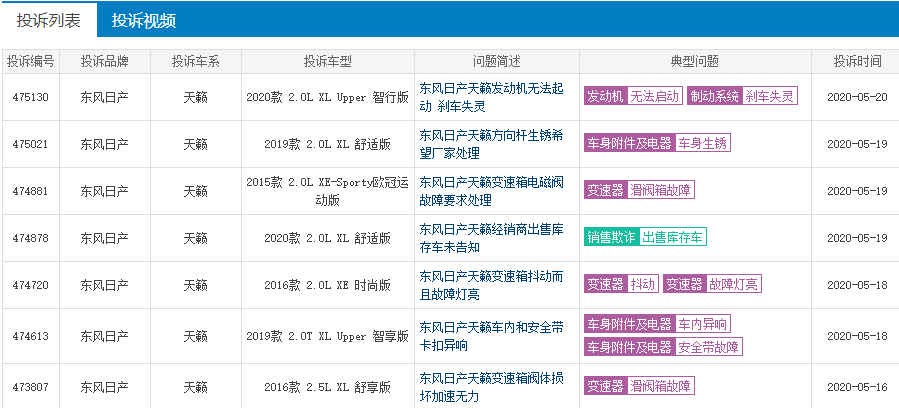This screenshot has height=408, width=899.
Task: Select complaint number 475130
Action: tap(30, 97)
